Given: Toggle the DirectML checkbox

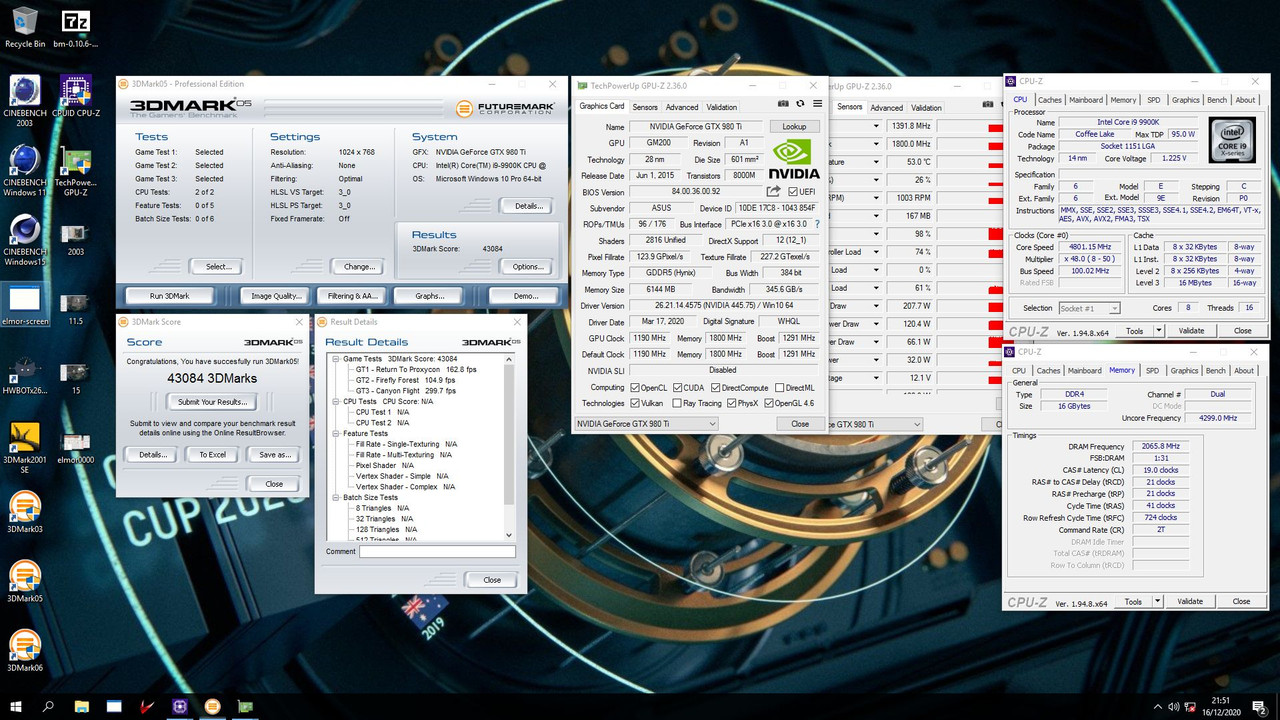Looking at the screenshot, I should click(x=778, y=387).
